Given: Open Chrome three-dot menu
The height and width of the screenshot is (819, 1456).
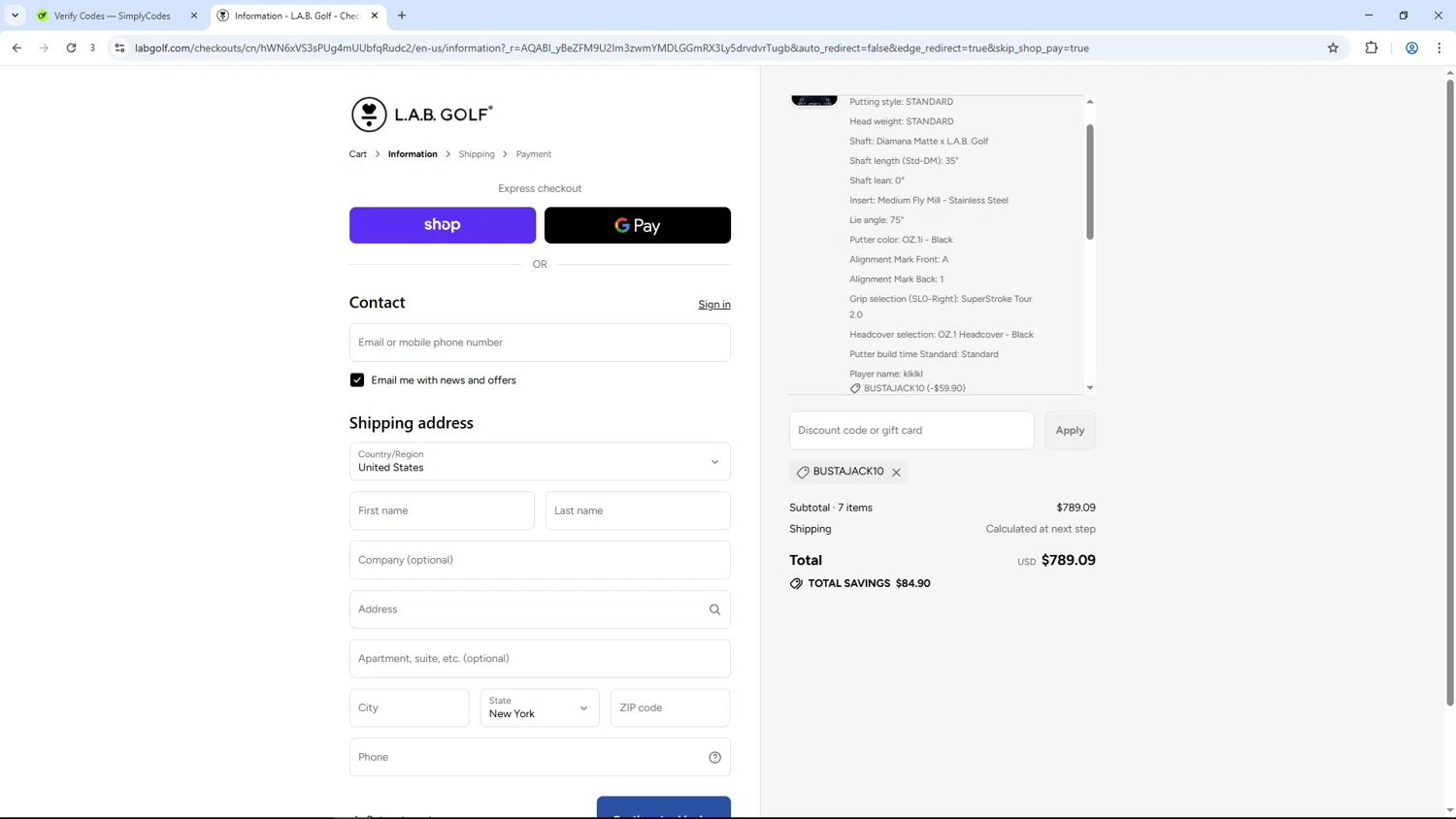Looking at the screenshot, I should click(x=1439, y=48).
